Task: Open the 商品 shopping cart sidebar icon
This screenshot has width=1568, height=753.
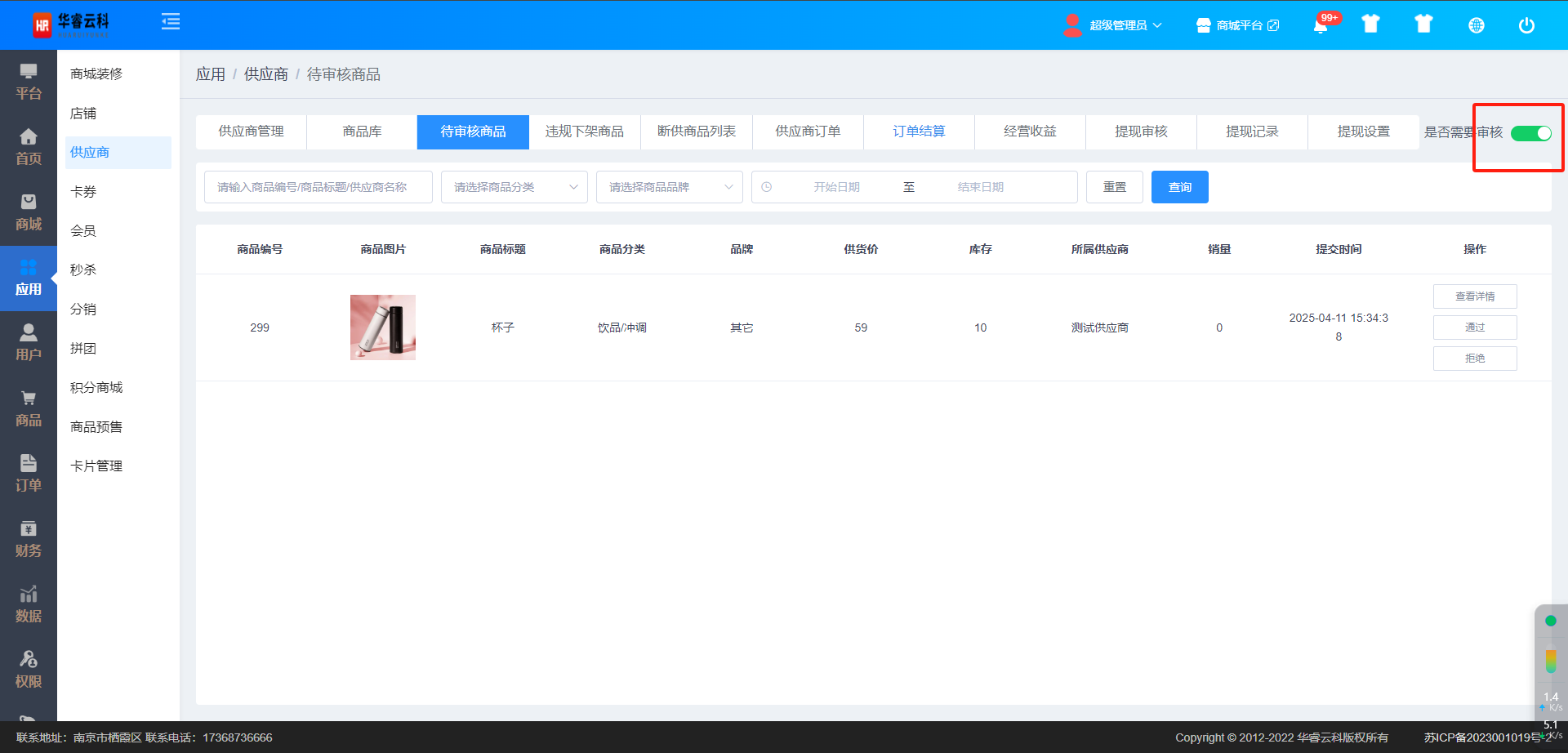Action: point(29,408)
